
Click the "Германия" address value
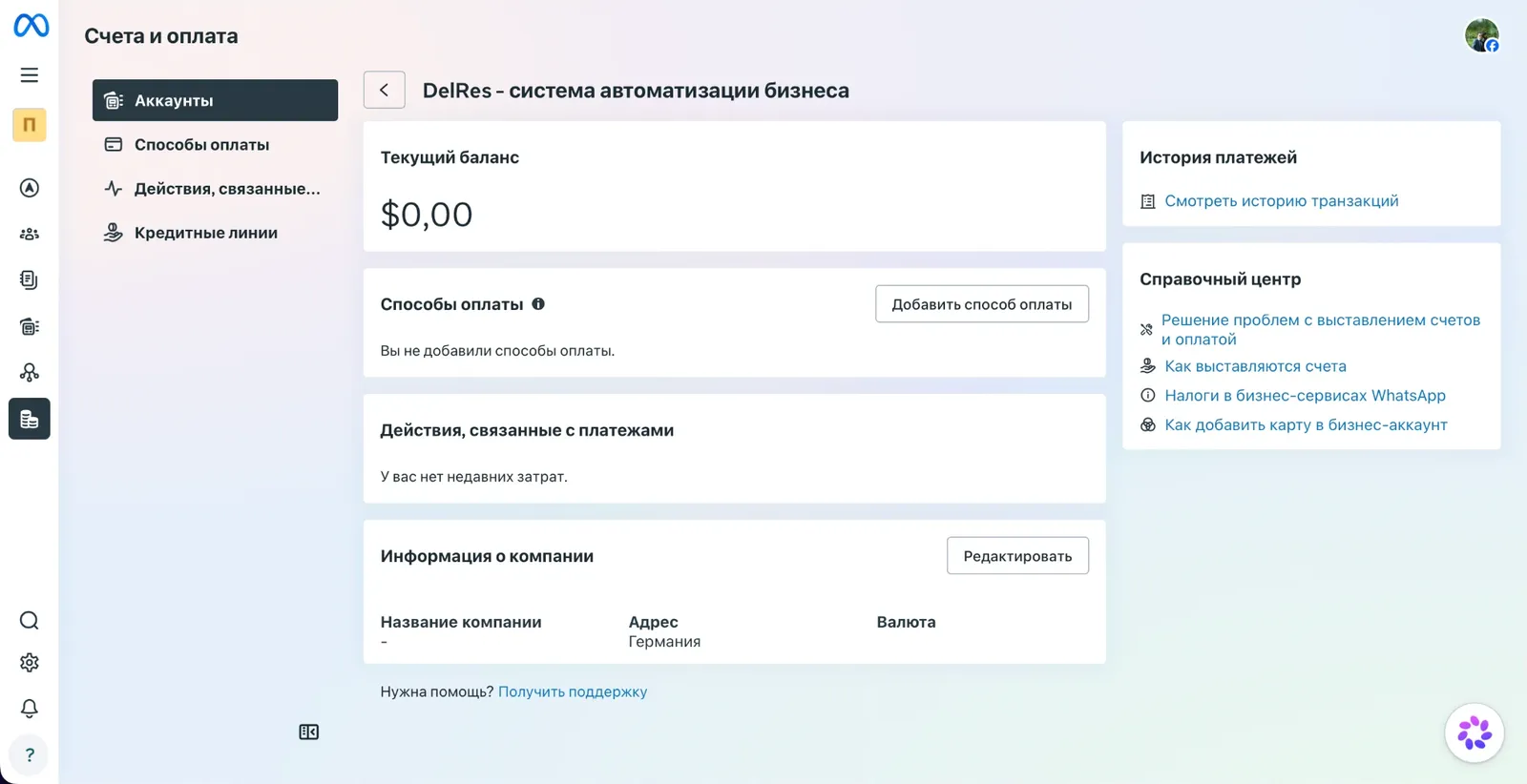664,642
